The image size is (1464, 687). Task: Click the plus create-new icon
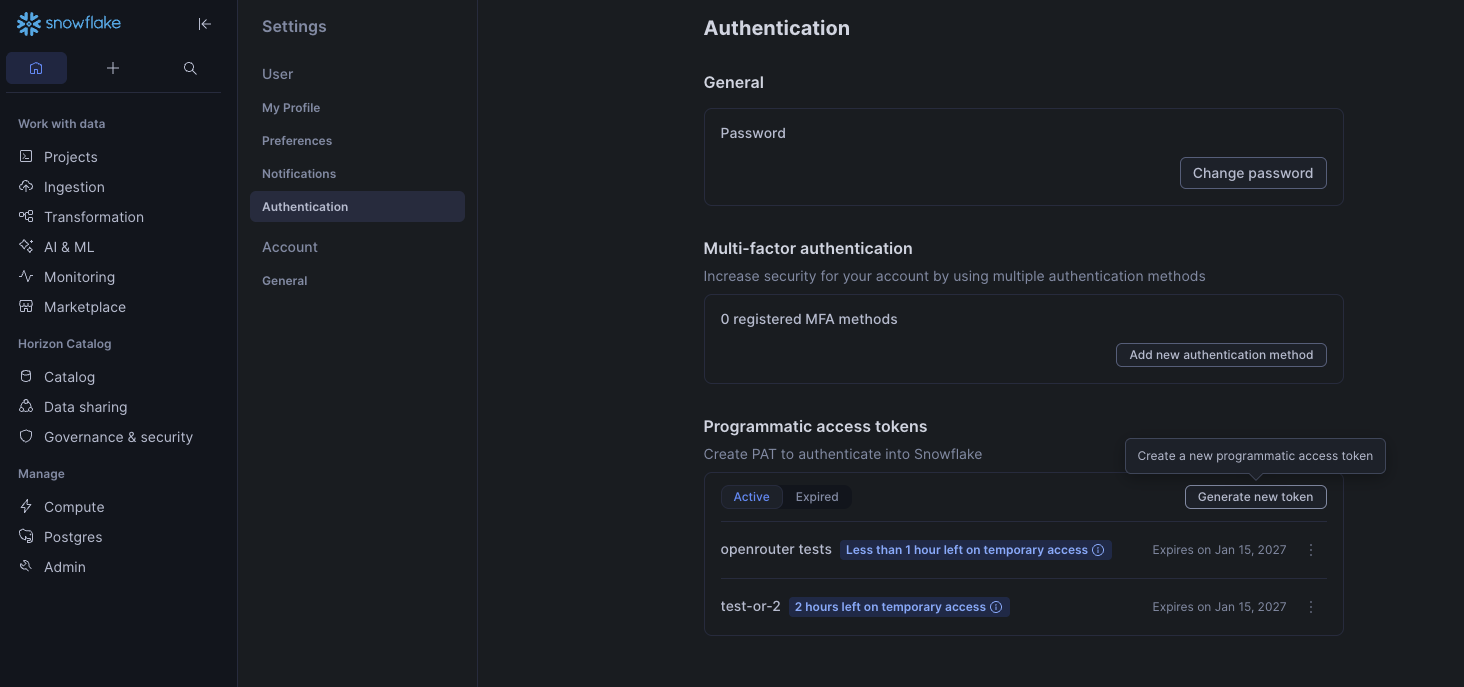tap(113, 68)
